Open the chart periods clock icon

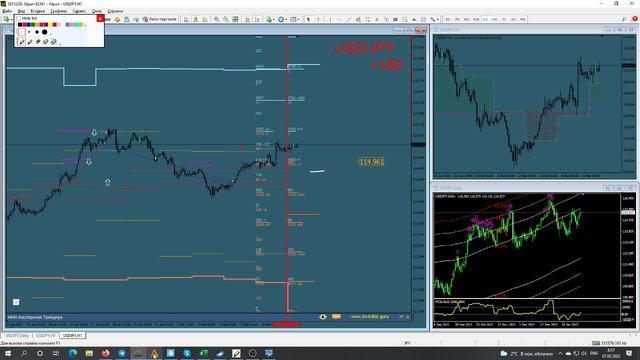(281, 19)
